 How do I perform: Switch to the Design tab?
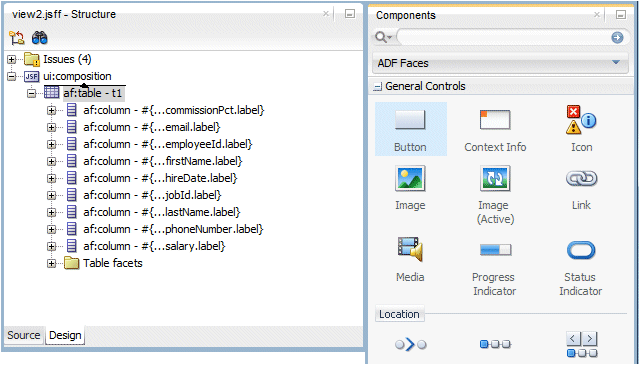(x=65, y=335)
